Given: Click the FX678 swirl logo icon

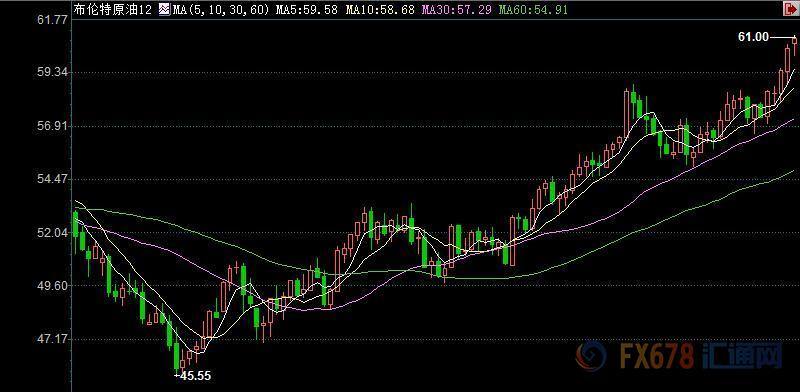Looking at the screenshot, I should point(590,355).
